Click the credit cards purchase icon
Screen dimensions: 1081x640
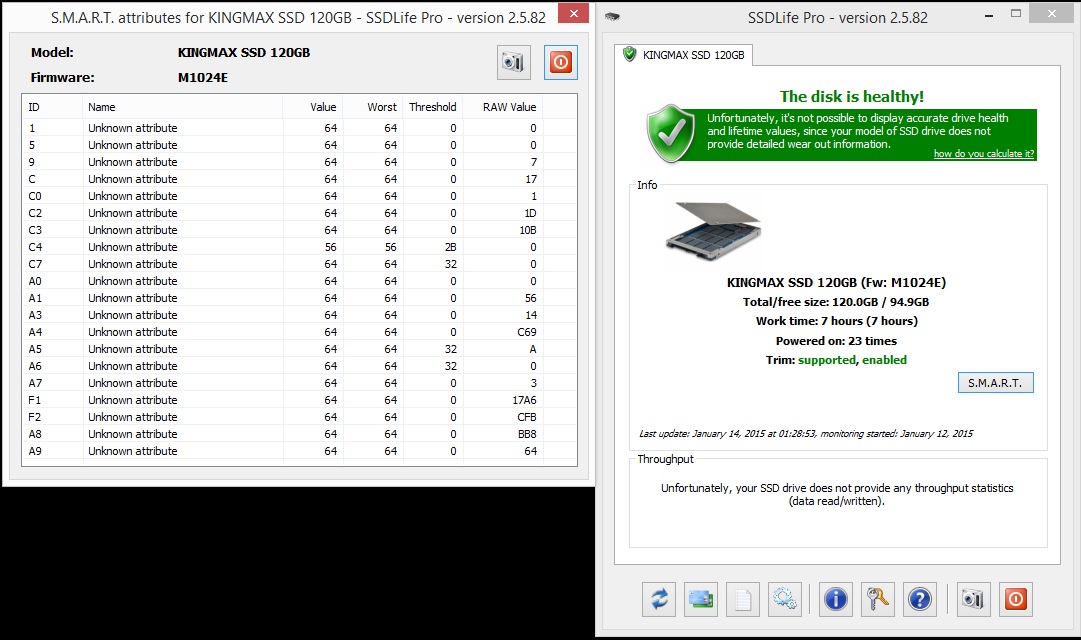(701, 599)
